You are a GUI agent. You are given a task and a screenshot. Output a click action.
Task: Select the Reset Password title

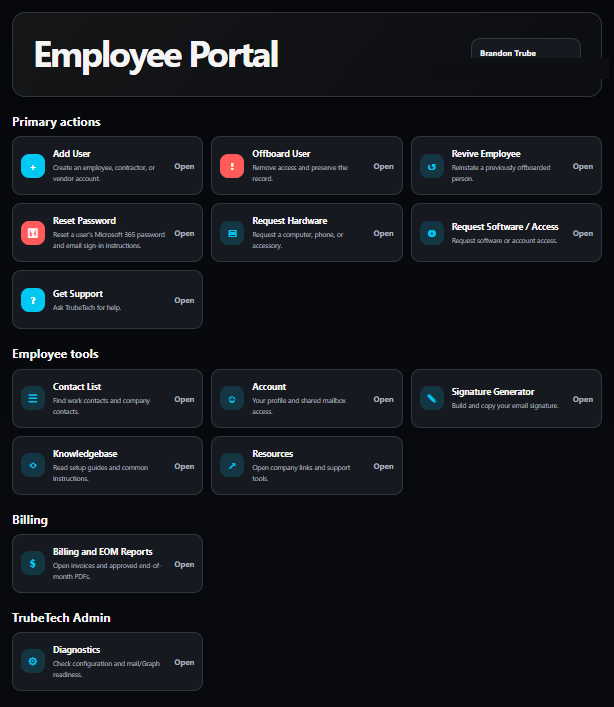pos(84,220)
